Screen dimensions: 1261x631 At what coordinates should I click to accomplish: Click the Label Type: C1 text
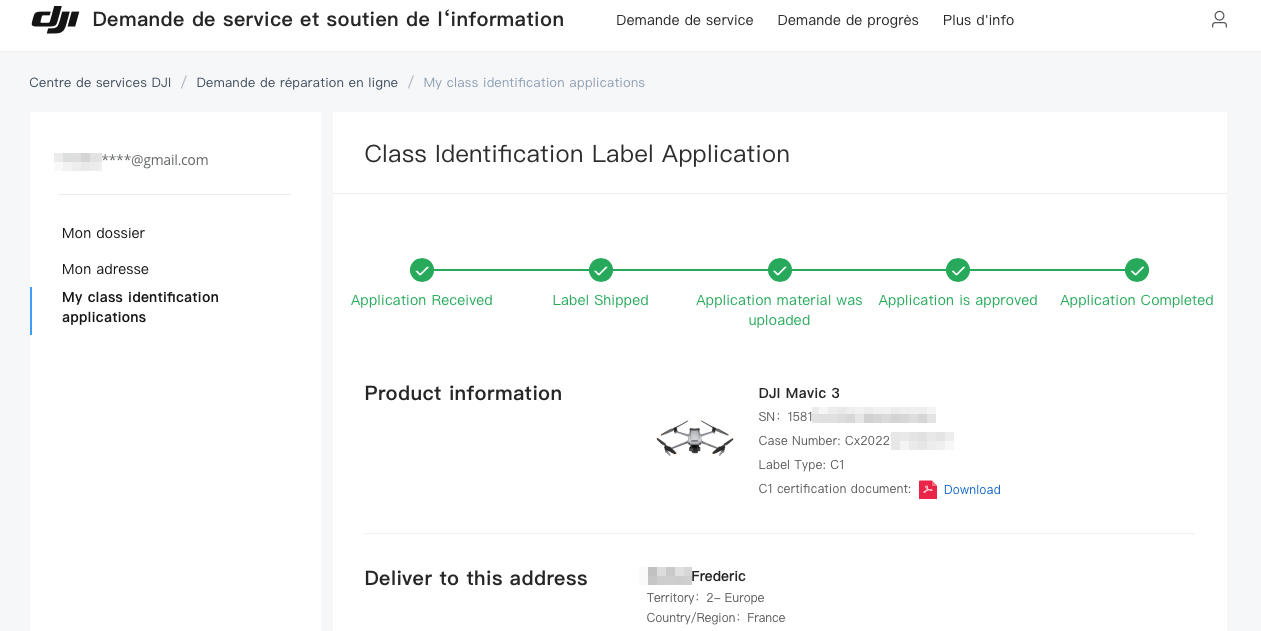(802, 465)
